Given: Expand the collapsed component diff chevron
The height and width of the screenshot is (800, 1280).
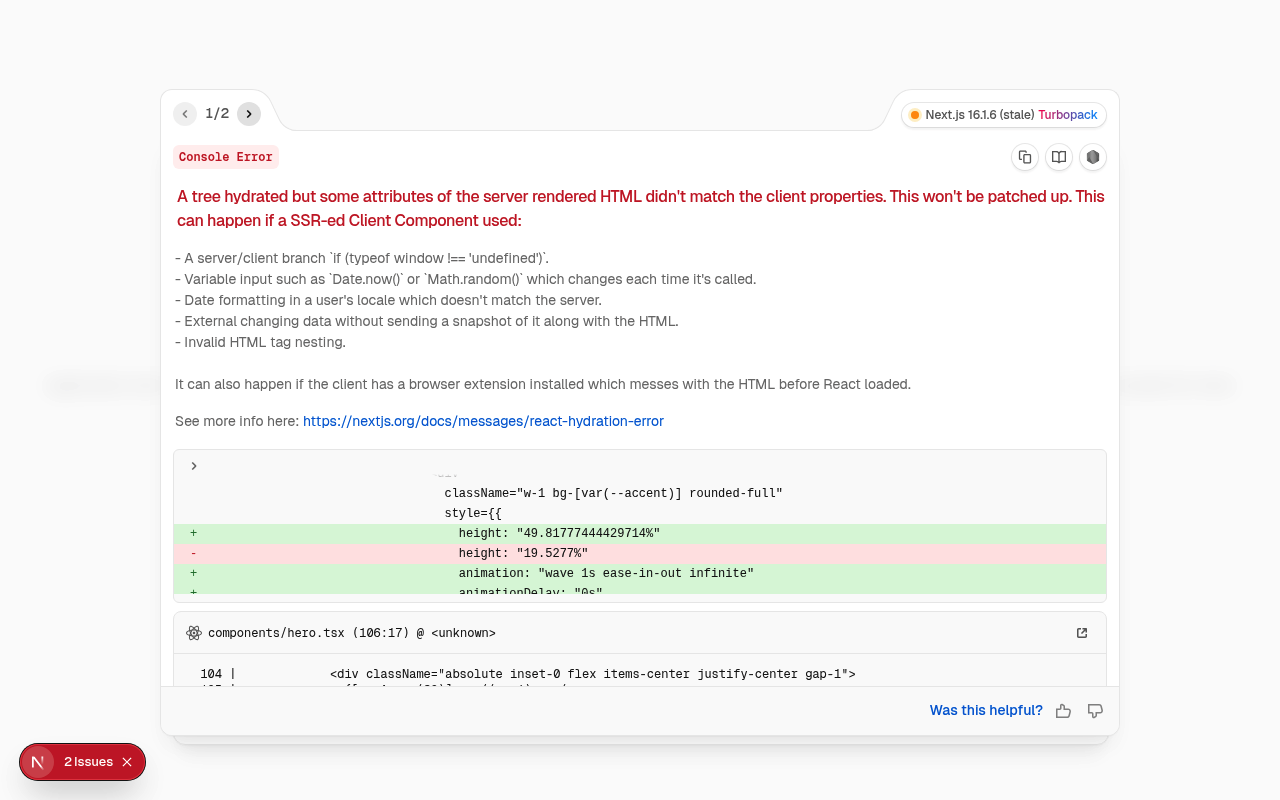Looking at the screenshot, I should pos(194,466).
